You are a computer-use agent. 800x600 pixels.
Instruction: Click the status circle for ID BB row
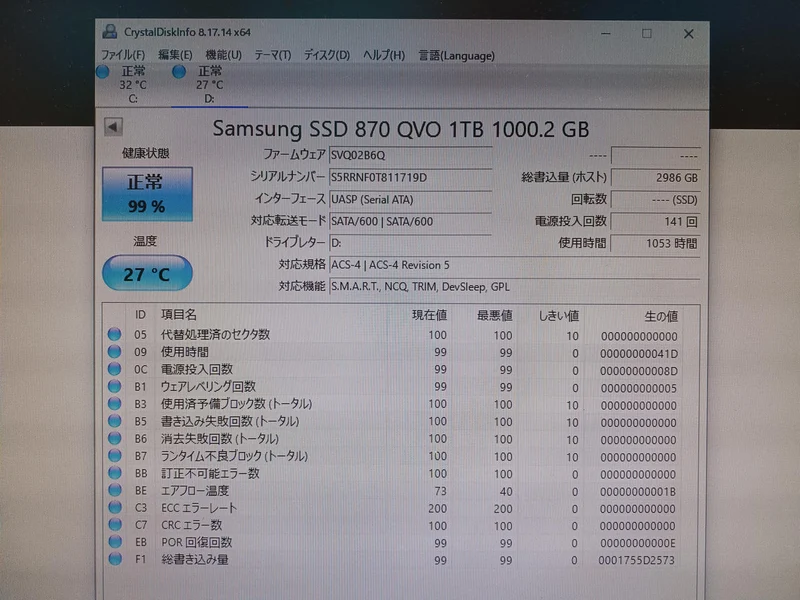coord(115,473)
